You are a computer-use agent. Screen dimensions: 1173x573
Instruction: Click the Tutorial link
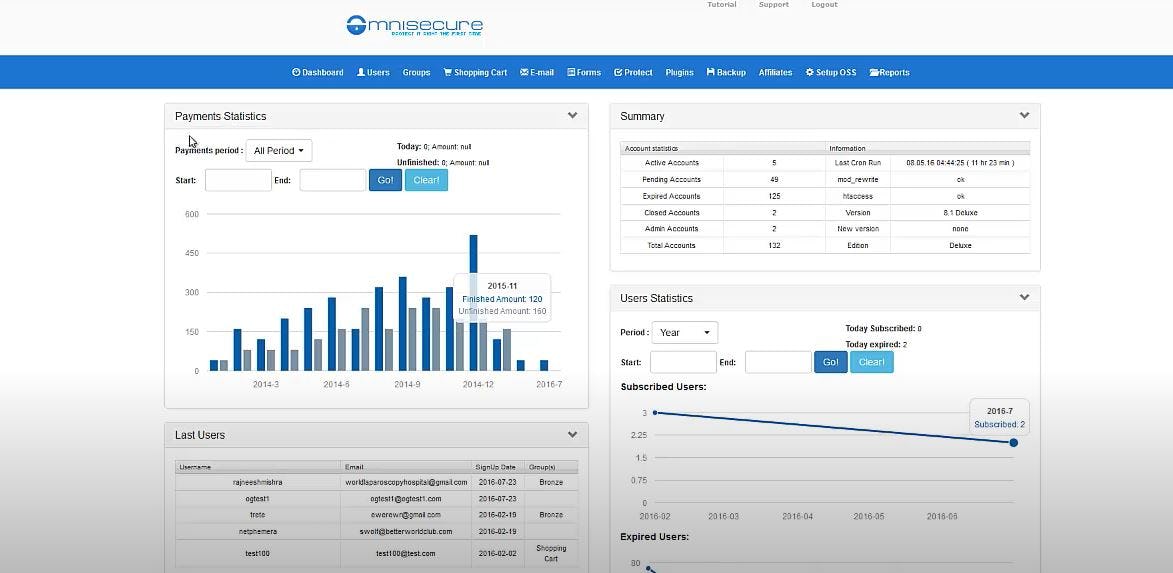pos(722,4)
